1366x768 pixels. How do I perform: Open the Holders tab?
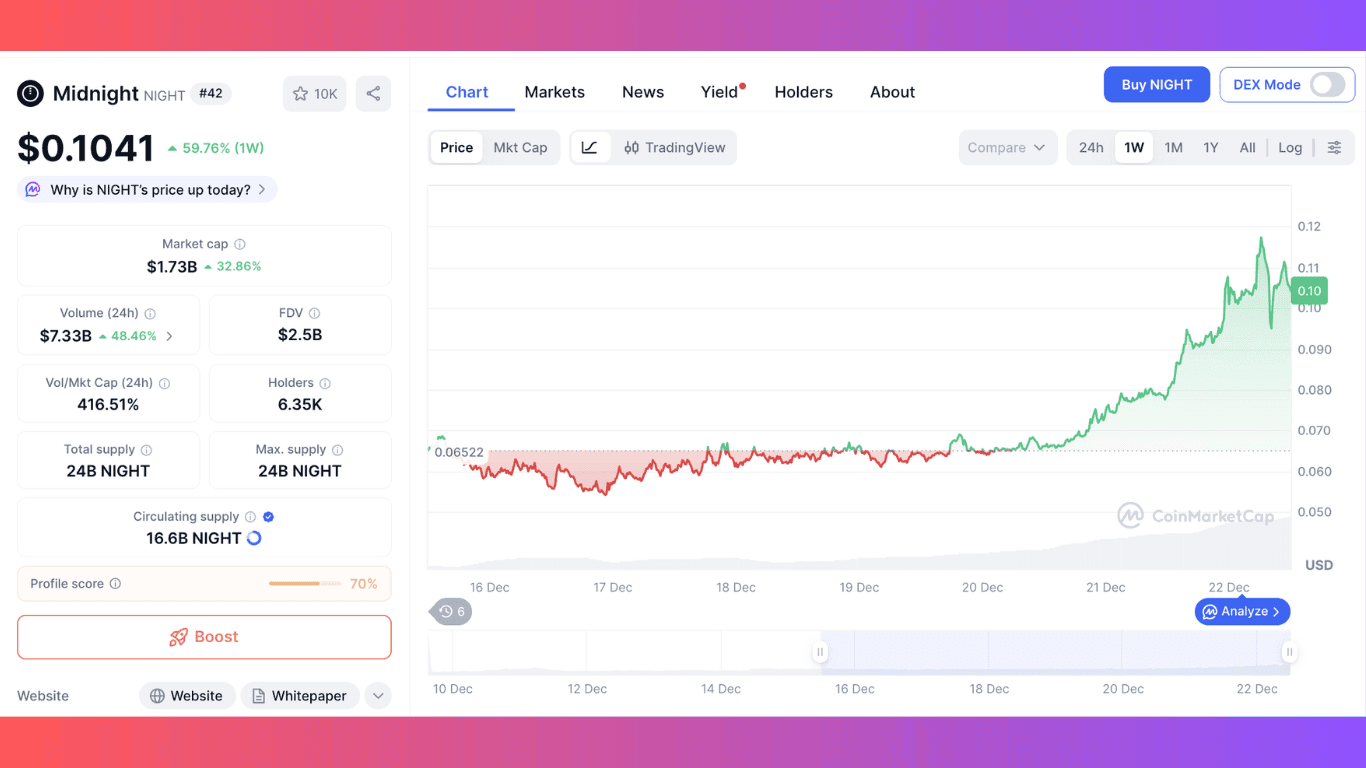[x=804, y=92]
